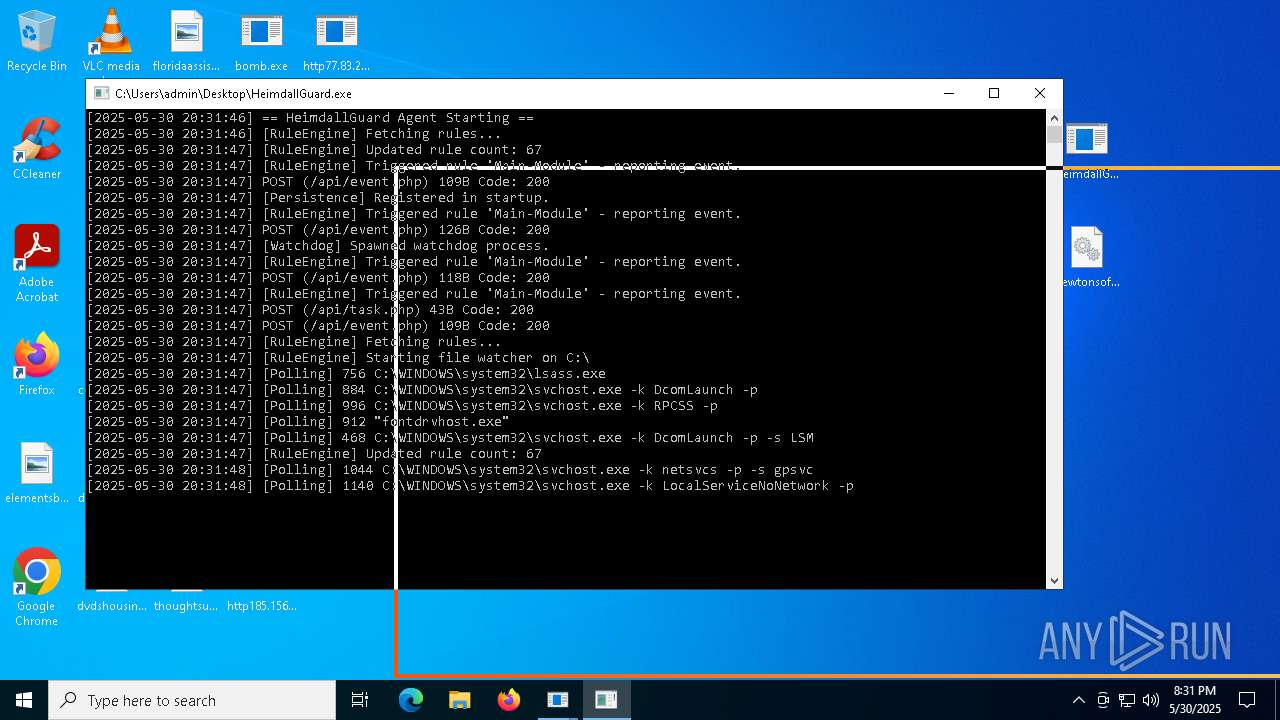Select the elementsb image file icon

(x=37, y=474)
